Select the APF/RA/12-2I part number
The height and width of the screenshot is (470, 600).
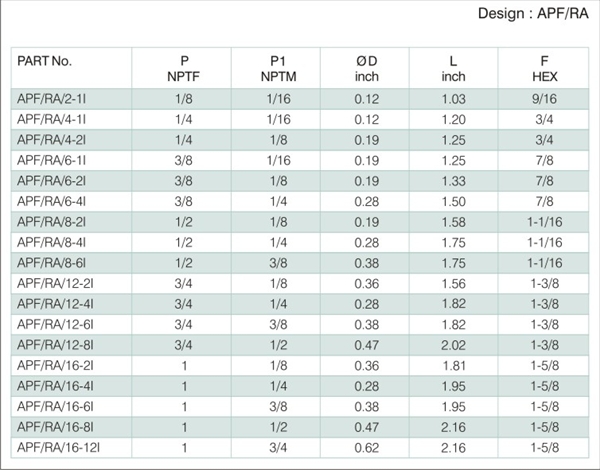click(55, 284)
